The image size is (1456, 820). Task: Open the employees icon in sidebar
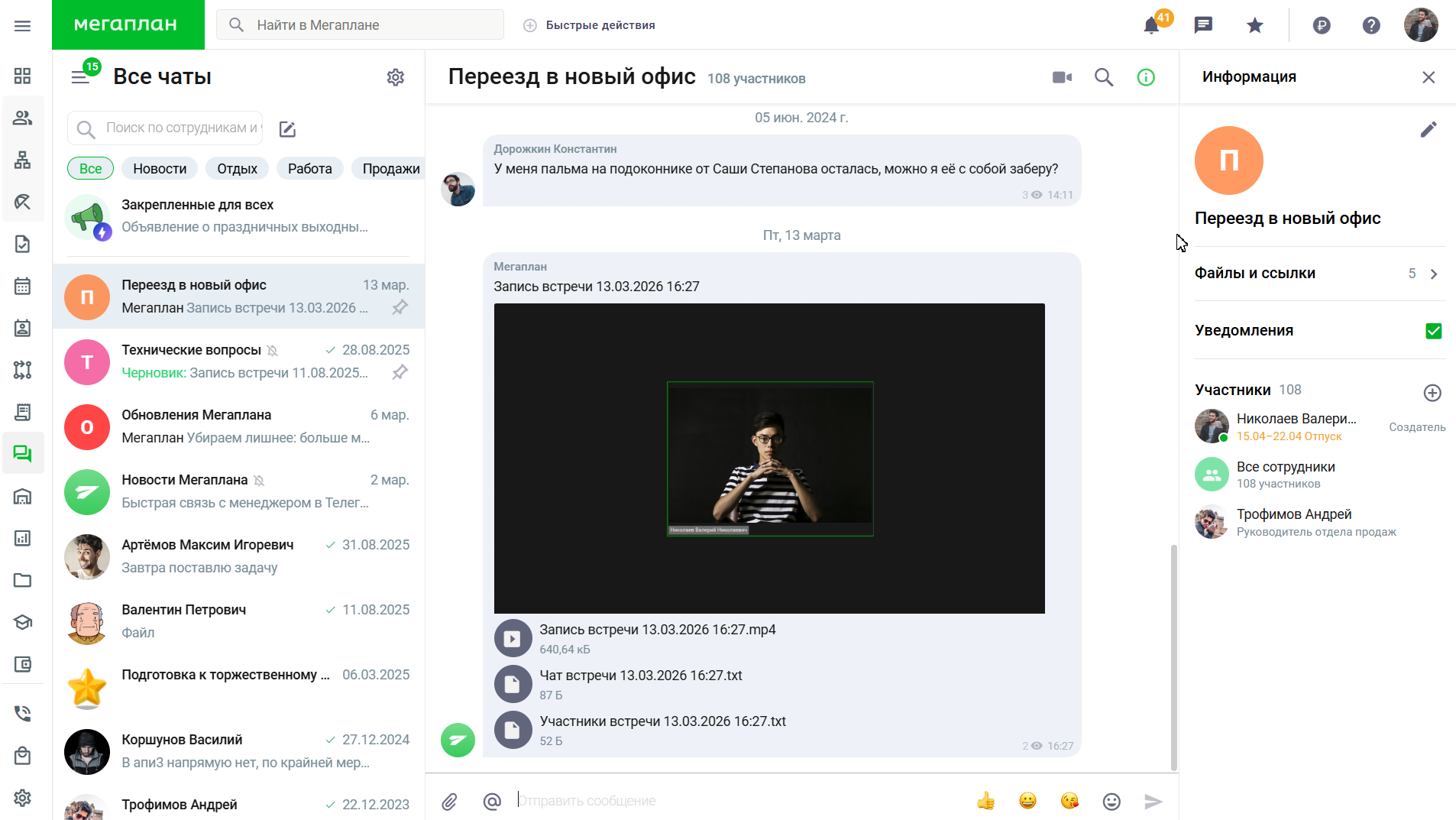[23, 118]
